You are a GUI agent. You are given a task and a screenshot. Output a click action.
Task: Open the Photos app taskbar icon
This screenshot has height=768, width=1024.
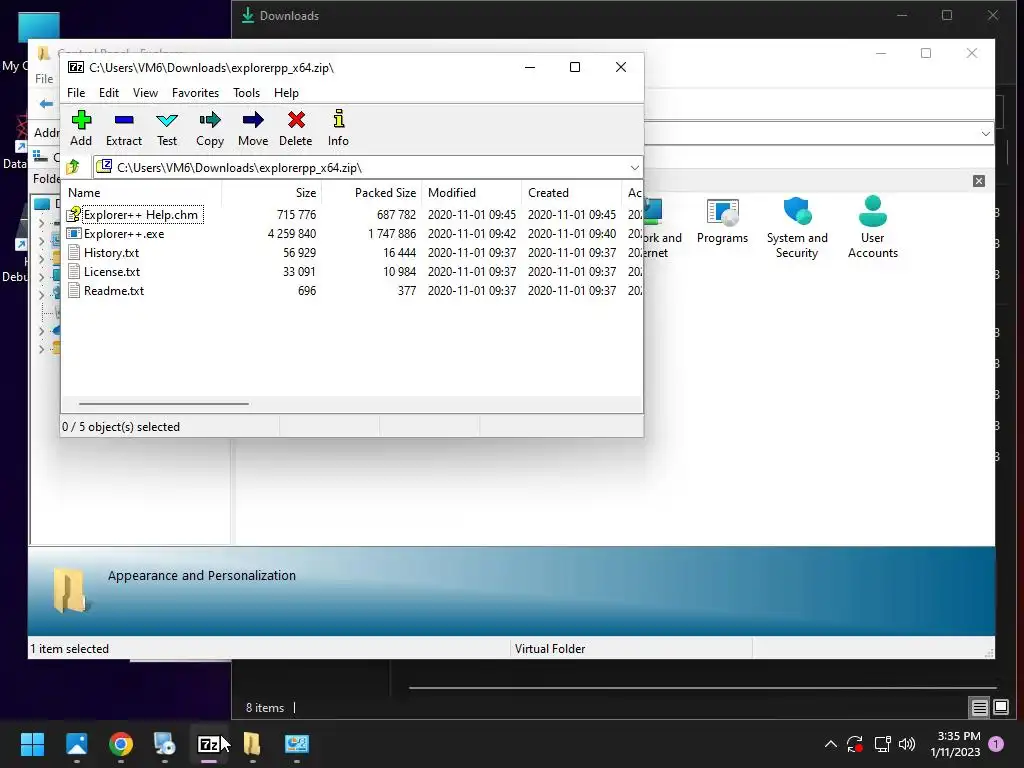click(76, 744)
